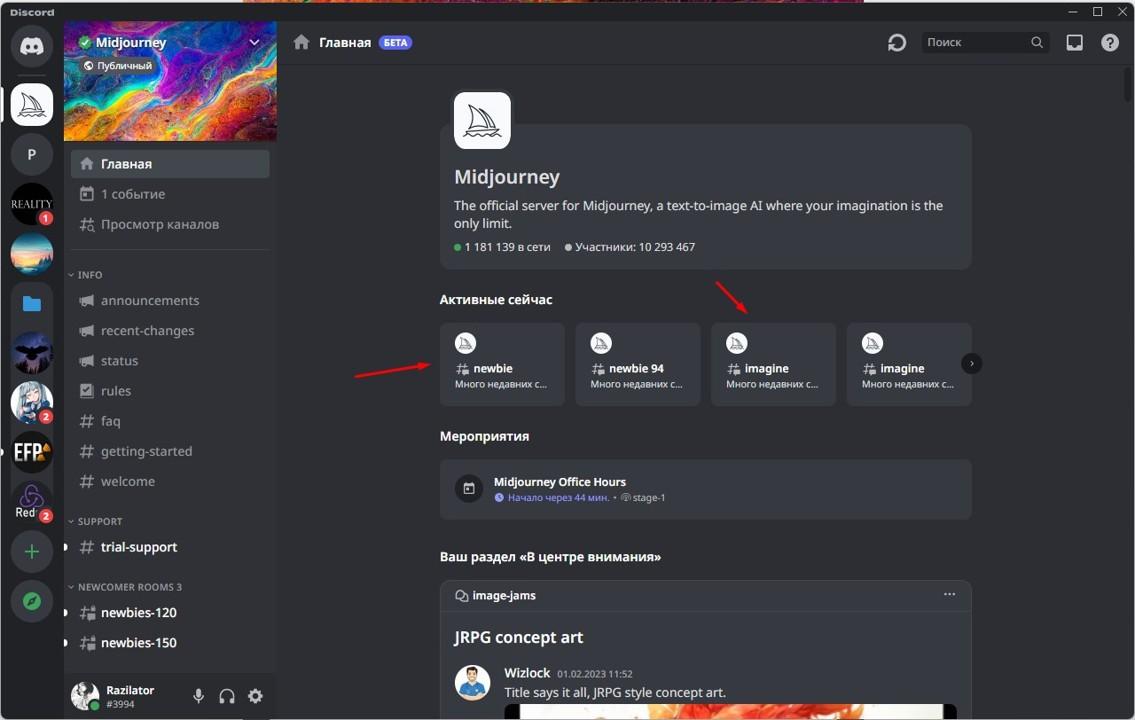
Task: Open Просмотр каналов channel browser
Action: point(170,224)
